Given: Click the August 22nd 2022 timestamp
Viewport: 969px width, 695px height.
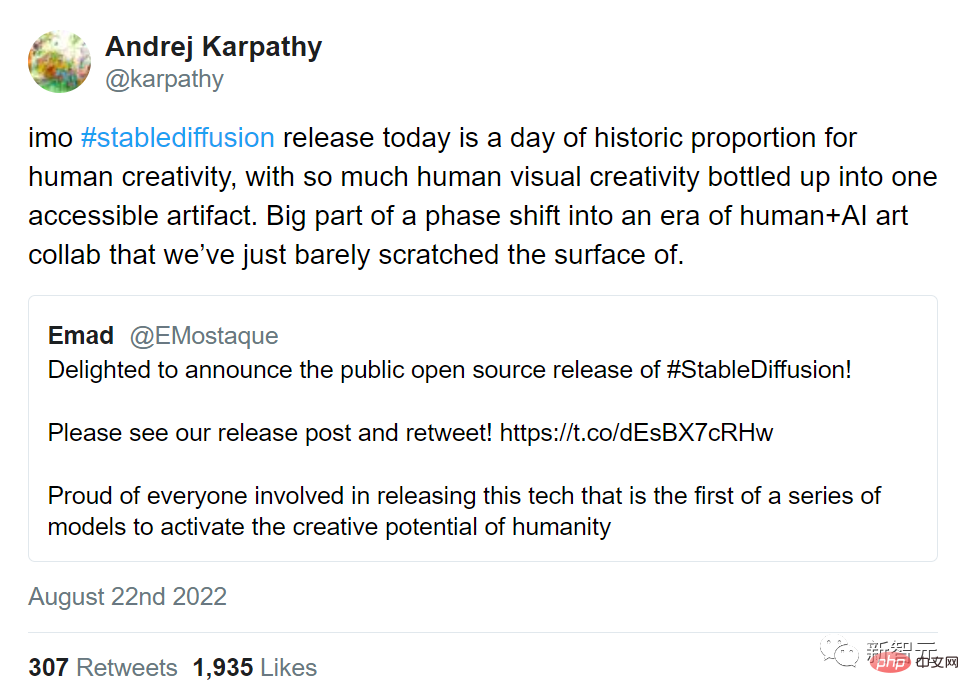Looking at the screenshot, I should [127, 597].
